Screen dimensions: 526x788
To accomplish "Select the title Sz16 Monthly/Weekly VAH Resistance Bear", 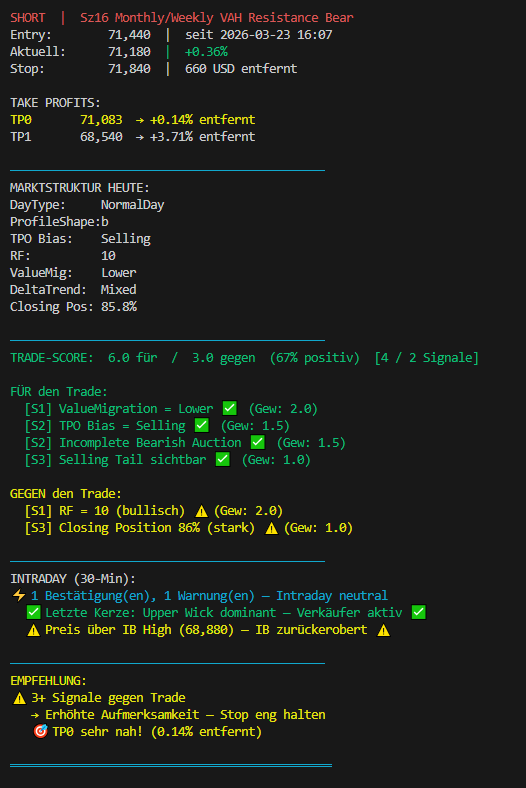I will pyautogui.click(x=217, y=18).
